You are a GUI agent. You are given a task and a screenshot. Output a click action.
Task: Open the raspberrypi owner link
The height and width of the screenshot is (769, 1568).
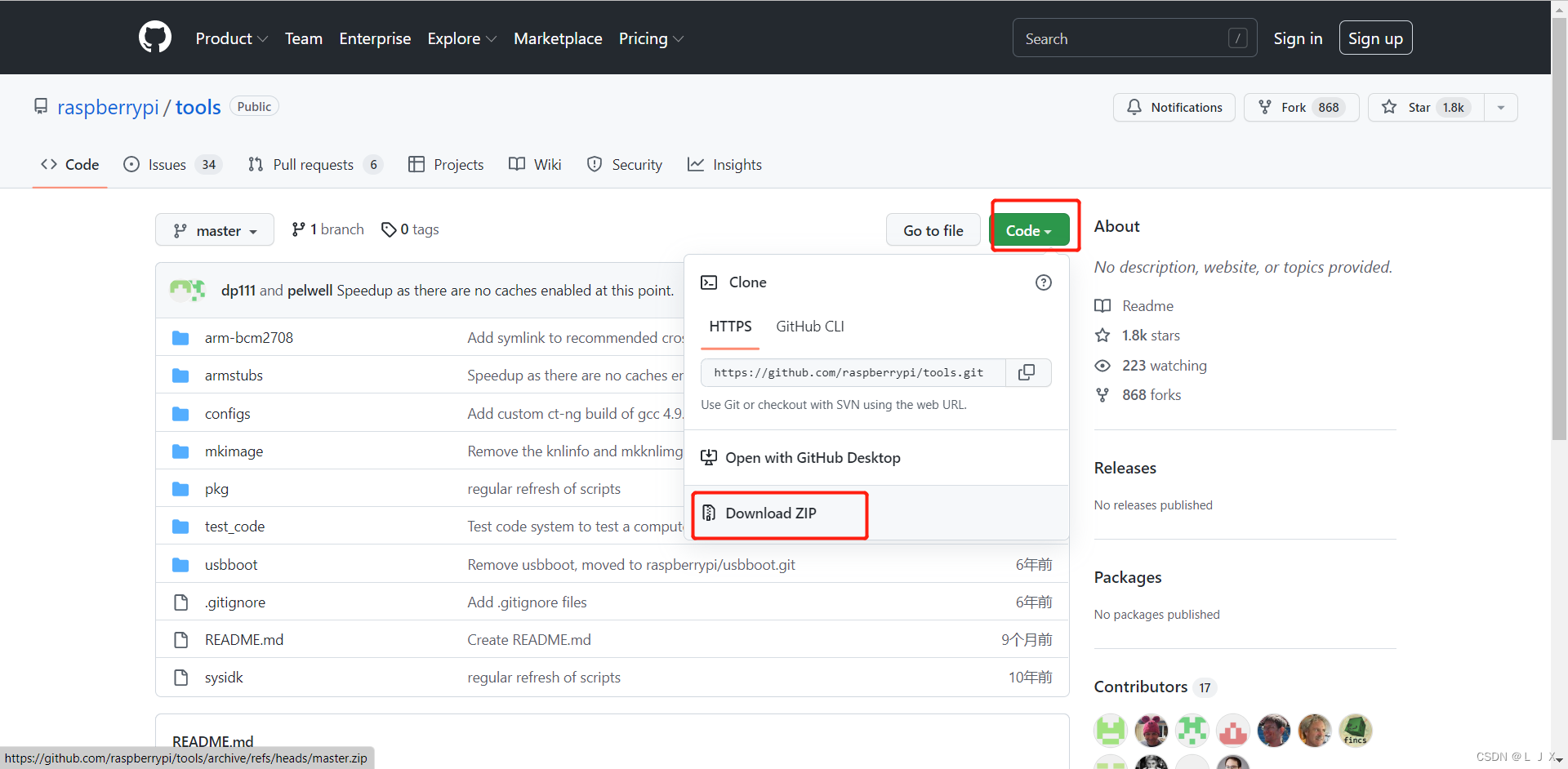(108, 107)
